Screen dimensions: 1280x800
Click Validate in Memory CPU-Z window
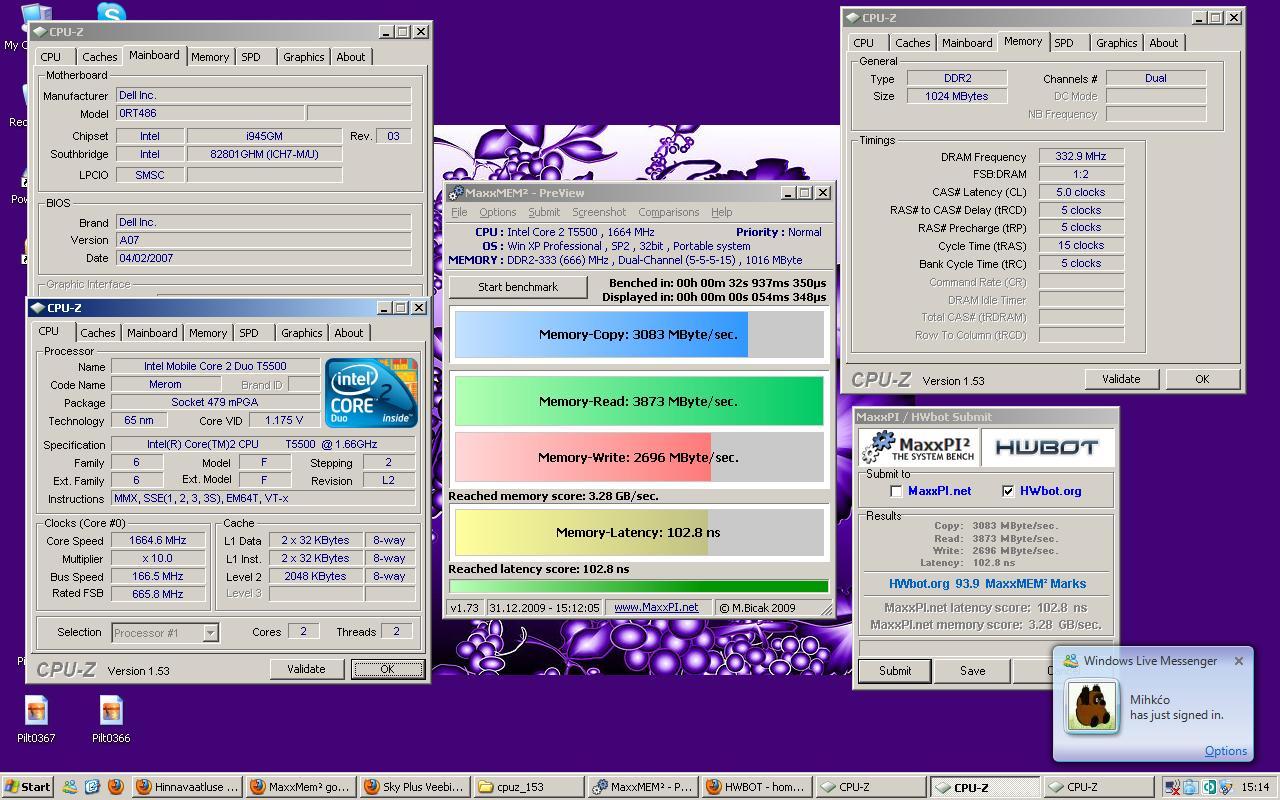[x=1120, y=379]
